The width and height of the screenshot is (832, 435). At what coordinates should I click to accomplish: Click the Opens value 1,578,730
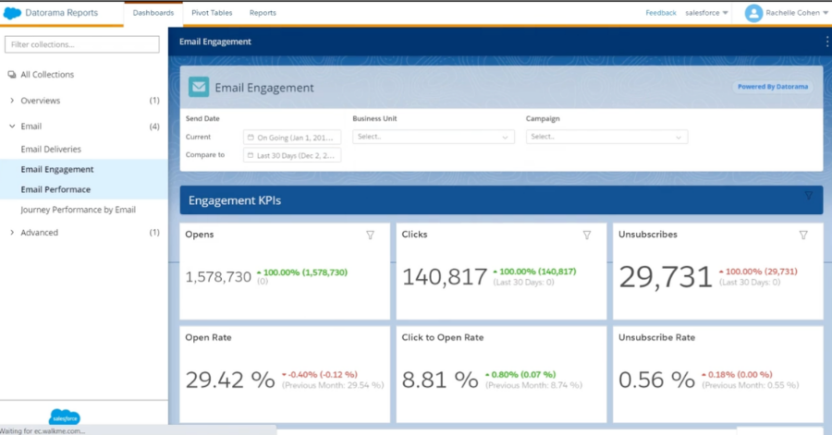pos(218,276)
